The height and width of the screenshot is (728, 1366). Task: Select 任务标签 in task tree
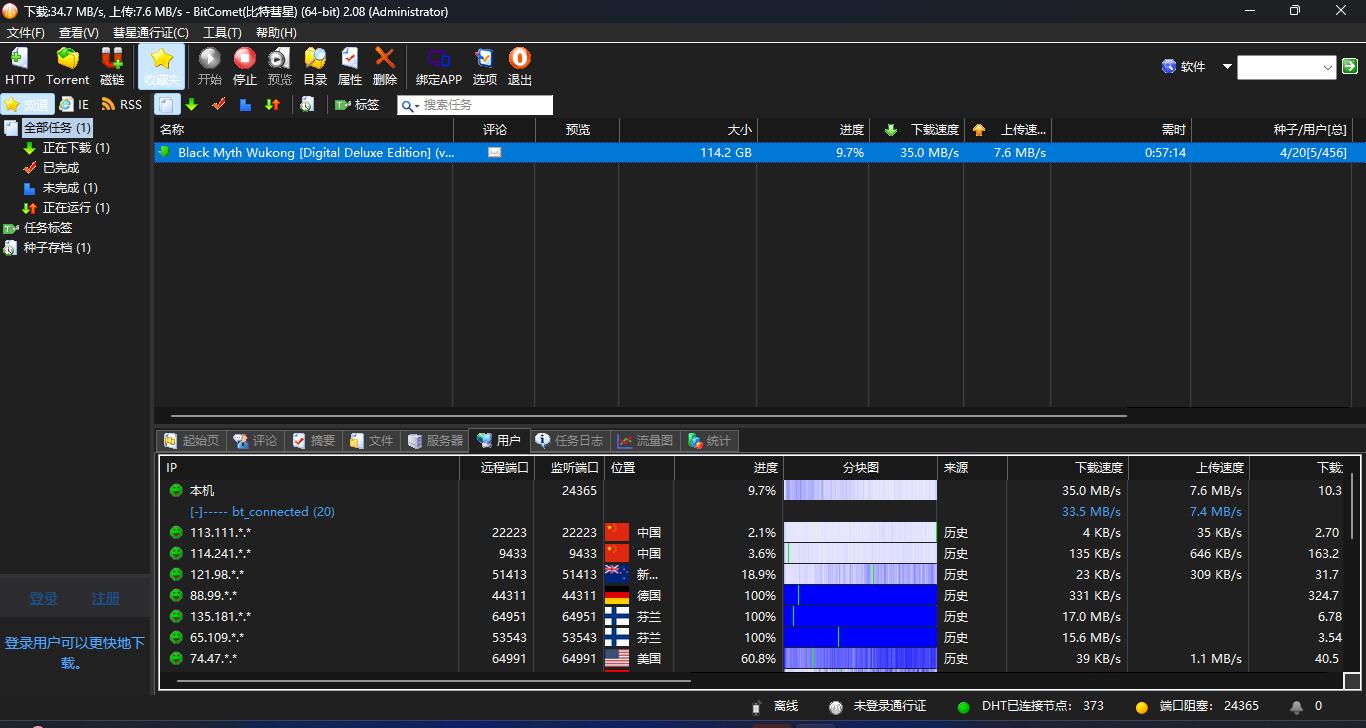48,228
